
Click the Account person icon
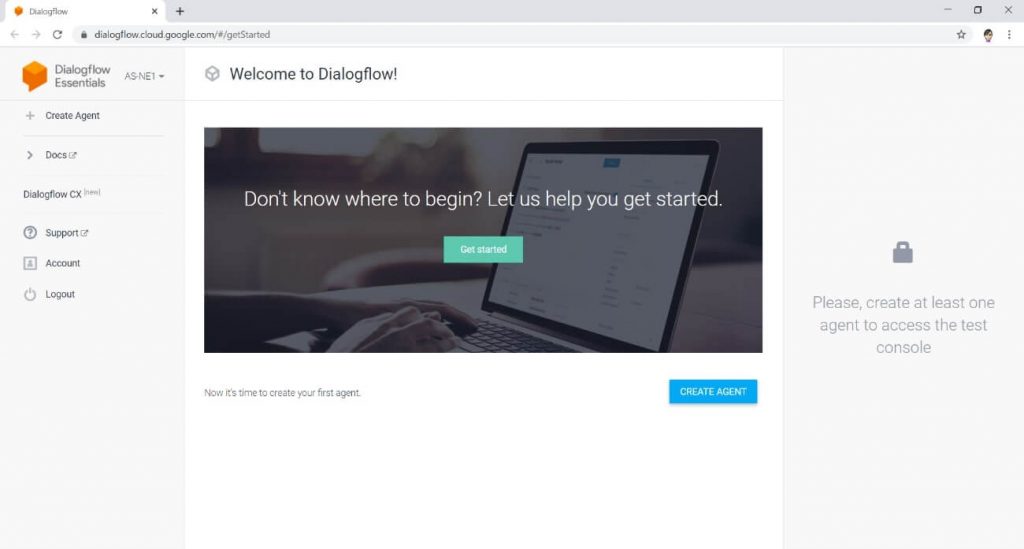tap(30, 263)
